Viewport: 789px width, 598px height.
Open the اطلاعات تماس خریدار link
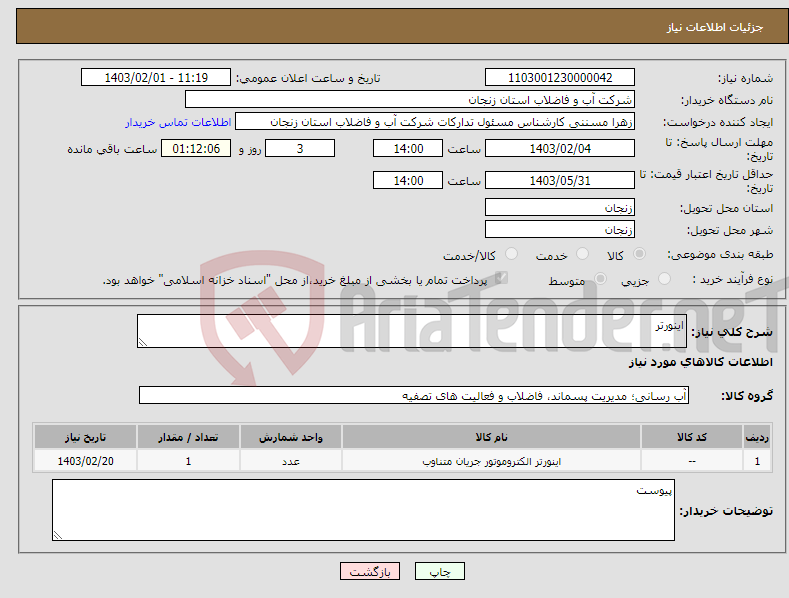click(x=178, y=122)
